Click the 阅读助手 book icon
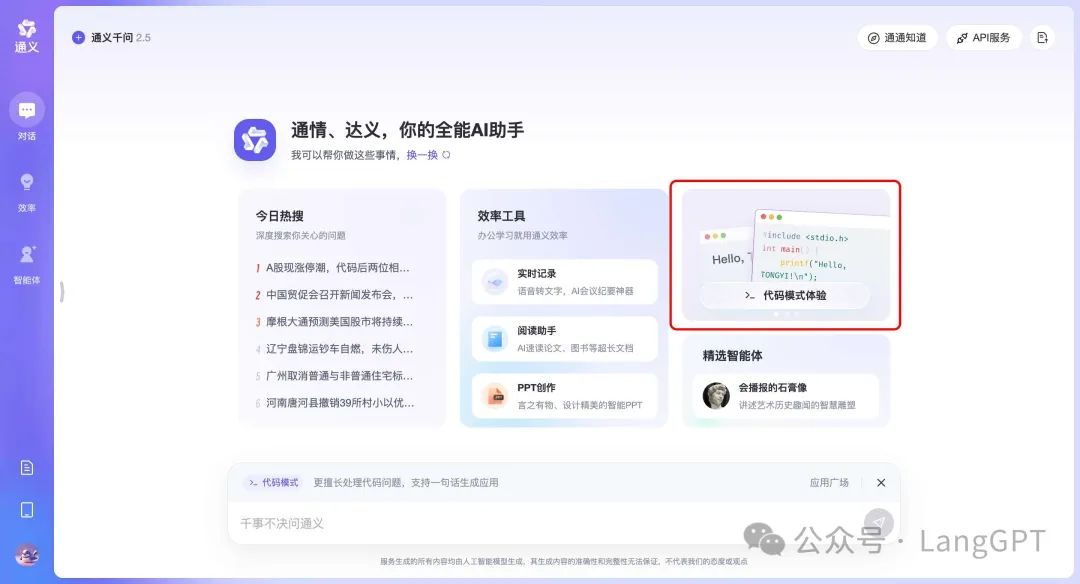 pos(495,339)
